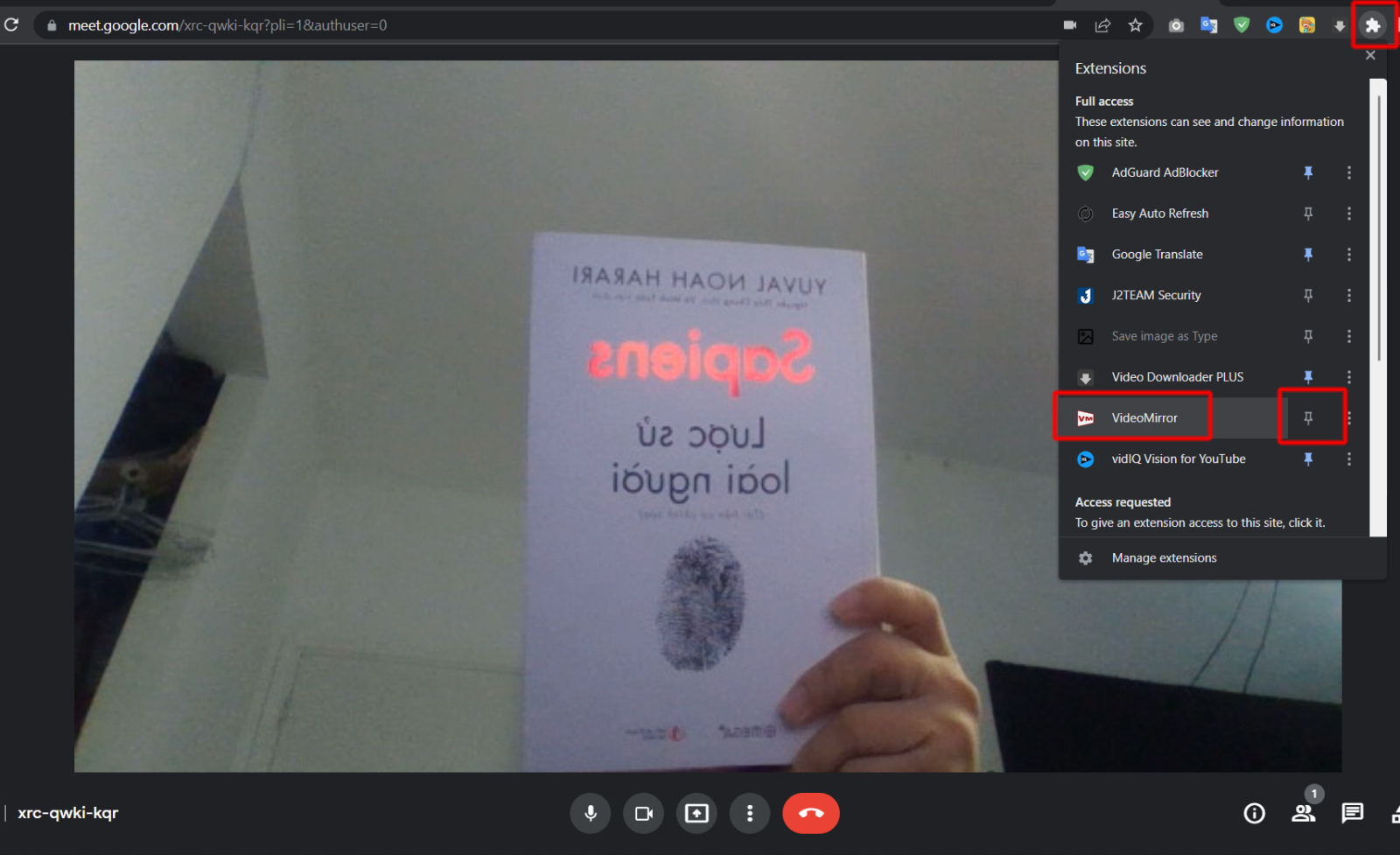Click the "Full access" heading

[x=1104, y=102]
